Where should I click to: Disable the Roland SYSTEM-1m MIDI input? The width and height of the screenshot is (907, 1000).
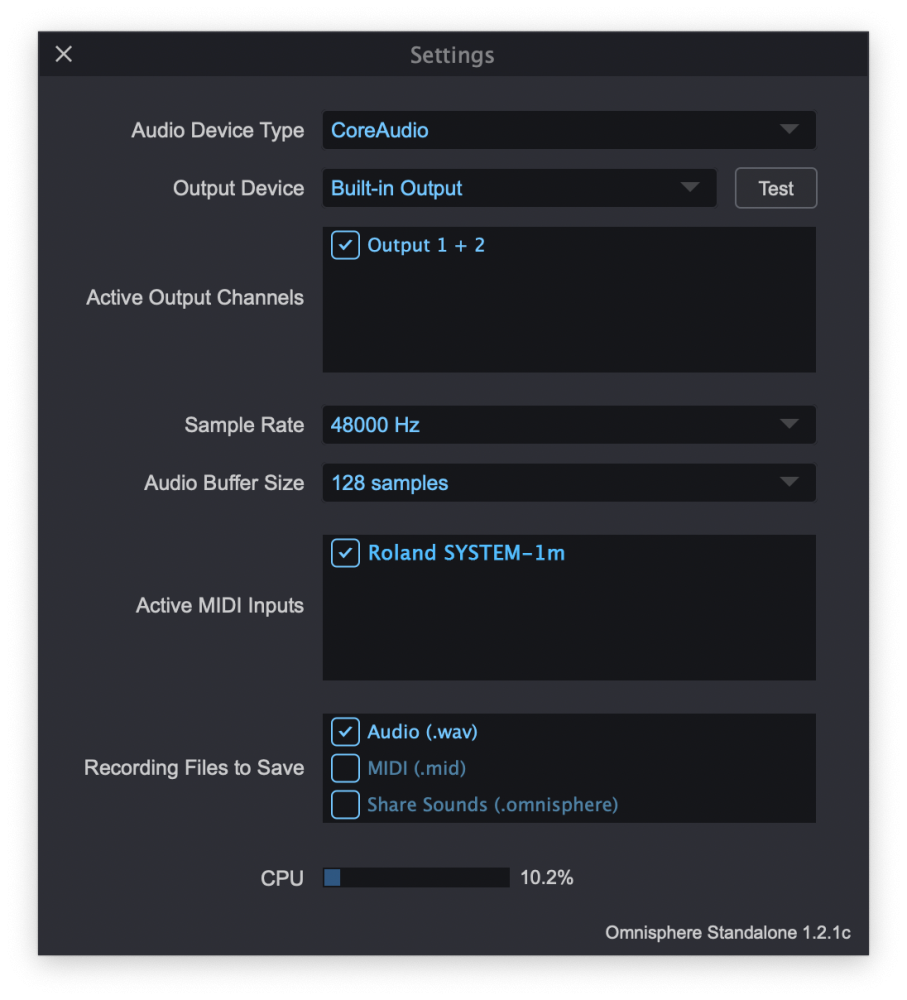coord(346,553)
